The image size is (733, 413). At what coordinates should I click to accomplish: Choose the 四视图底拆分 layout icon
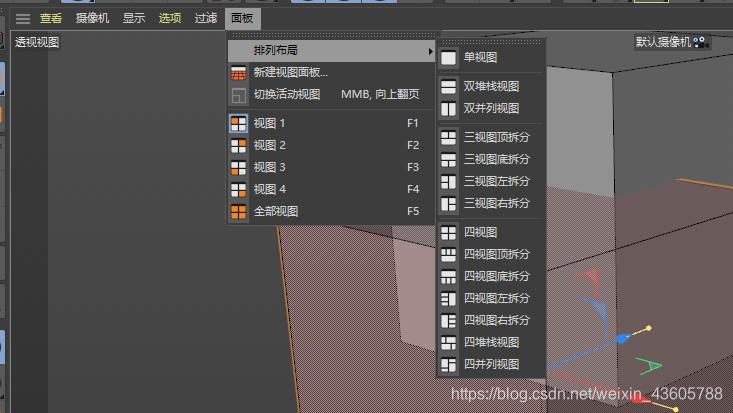448,276
